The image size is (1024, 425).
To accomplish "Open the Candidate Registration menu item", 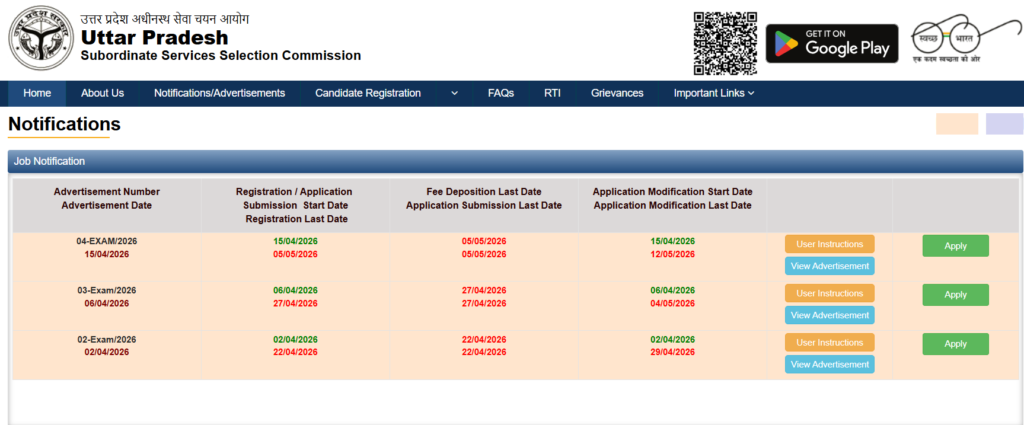I will click(367, 93).
